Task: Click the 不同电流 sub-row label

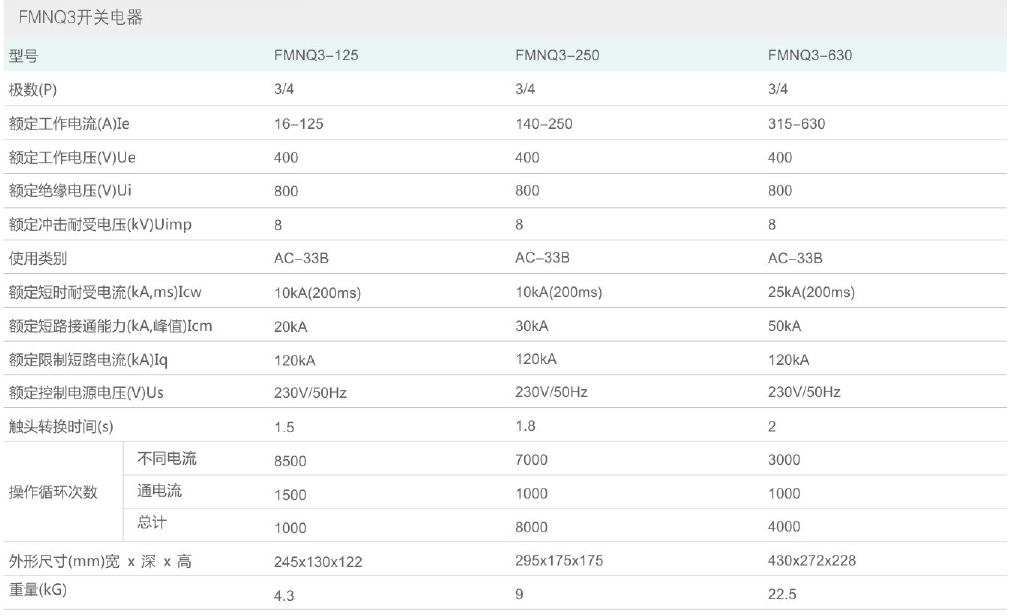Action: [167, 460]
